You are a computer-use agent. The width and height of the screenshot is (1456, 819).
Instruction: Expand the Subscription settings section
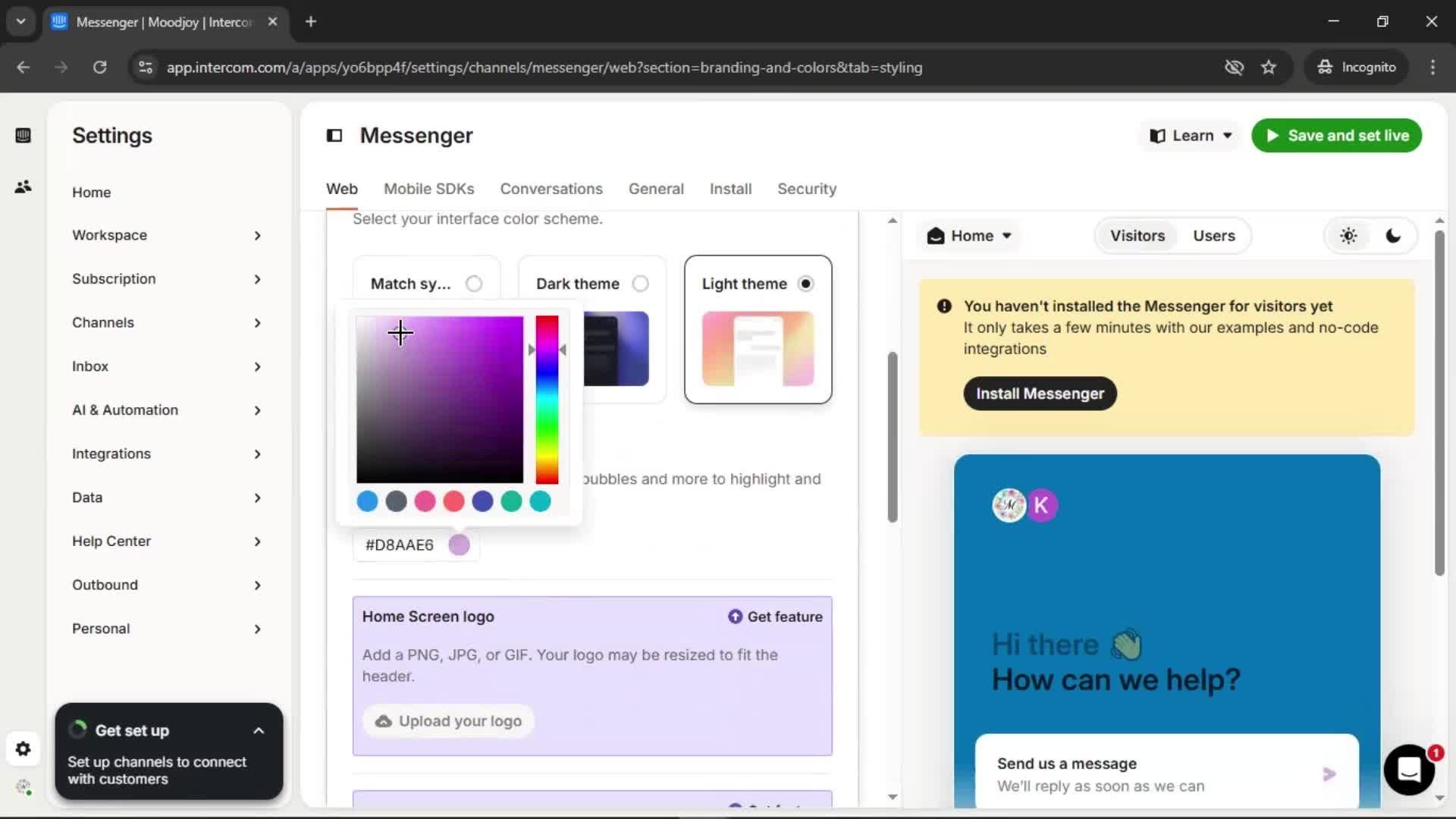(167, 279)
